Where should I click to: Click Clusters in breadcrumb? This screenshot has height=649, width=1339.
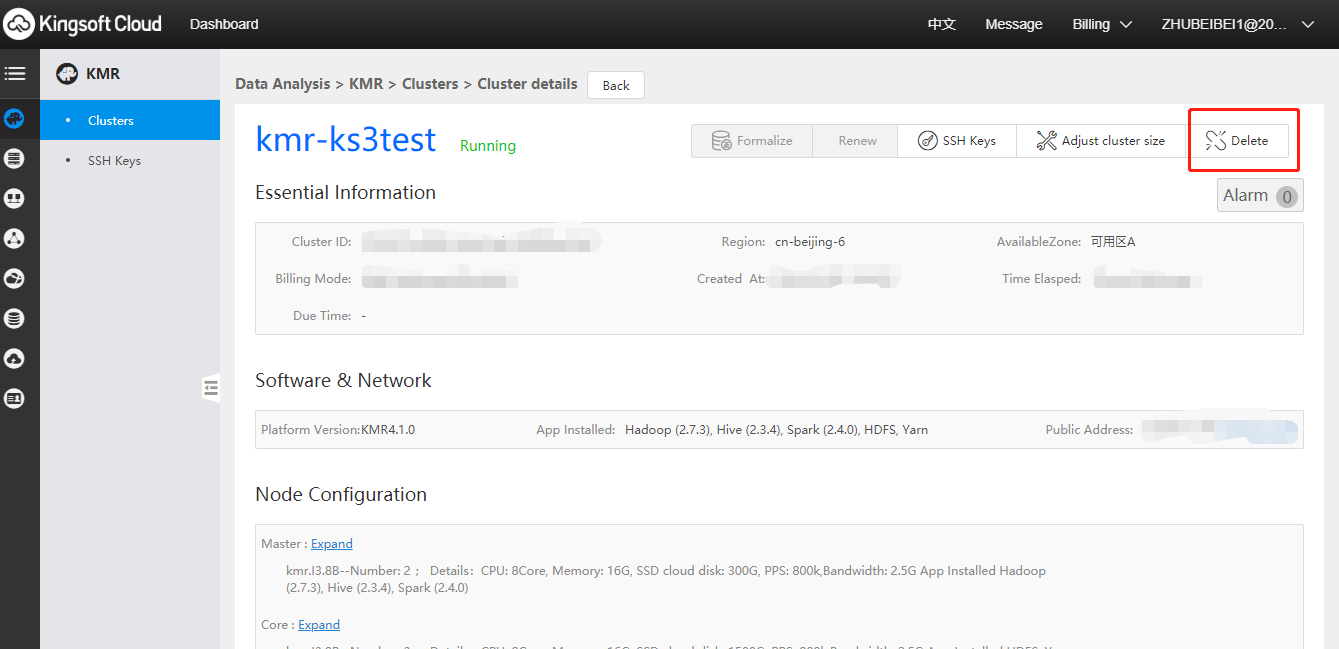point(430,84)
